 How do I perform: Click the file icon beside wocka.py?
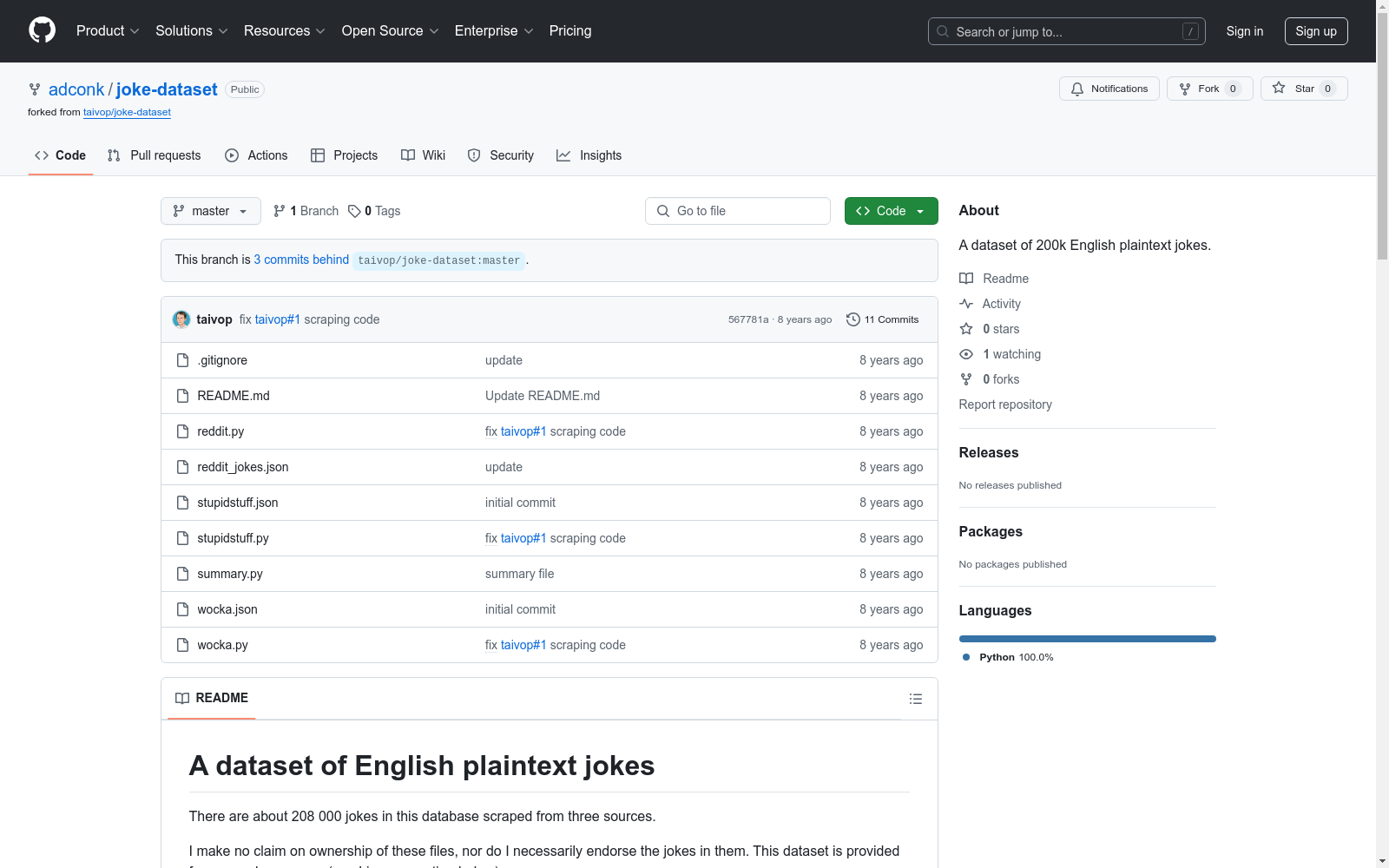[182, 645]
